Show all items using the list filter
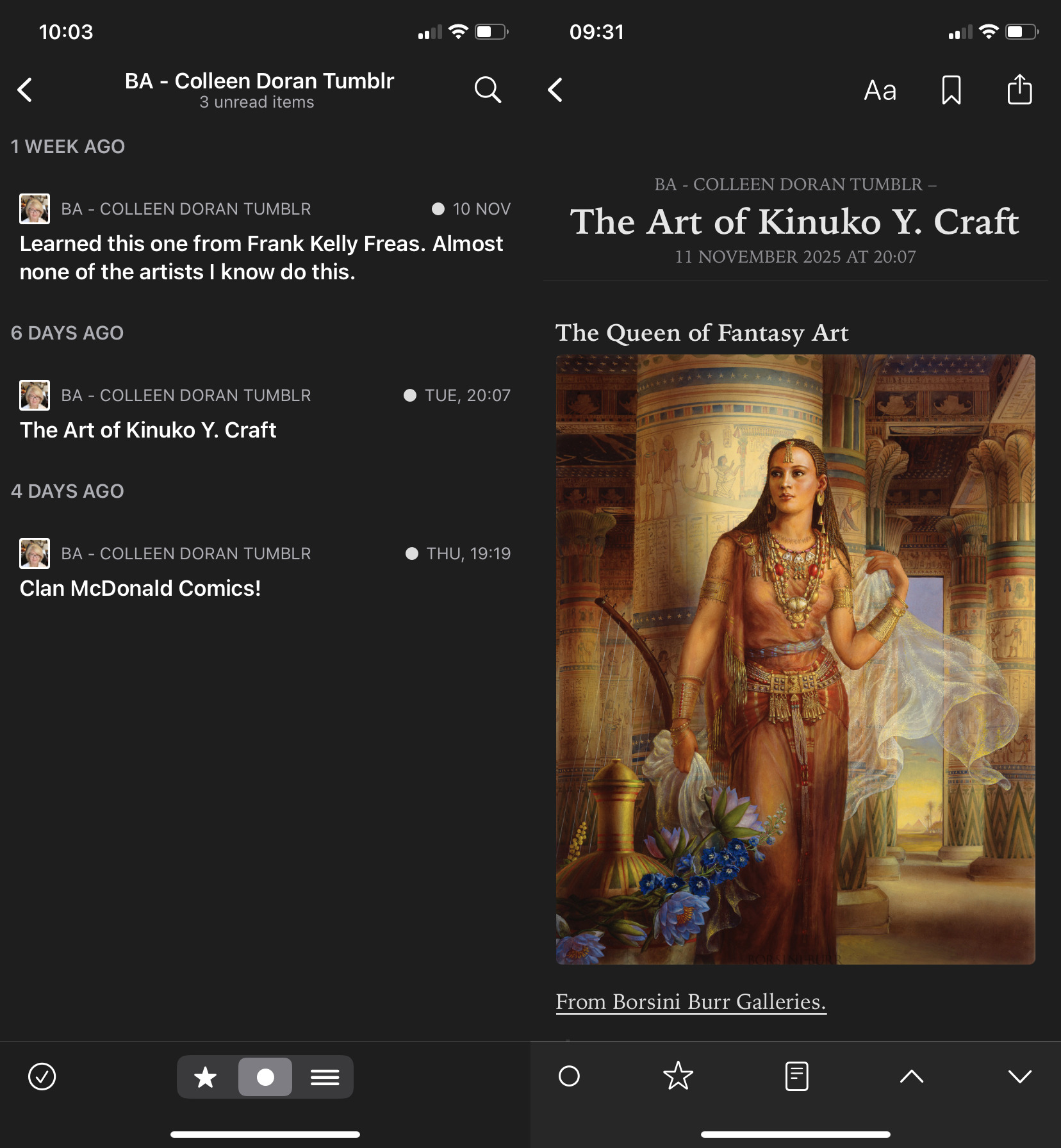The height and width of the screenshot is (1148, 1061). point(325,1076)
